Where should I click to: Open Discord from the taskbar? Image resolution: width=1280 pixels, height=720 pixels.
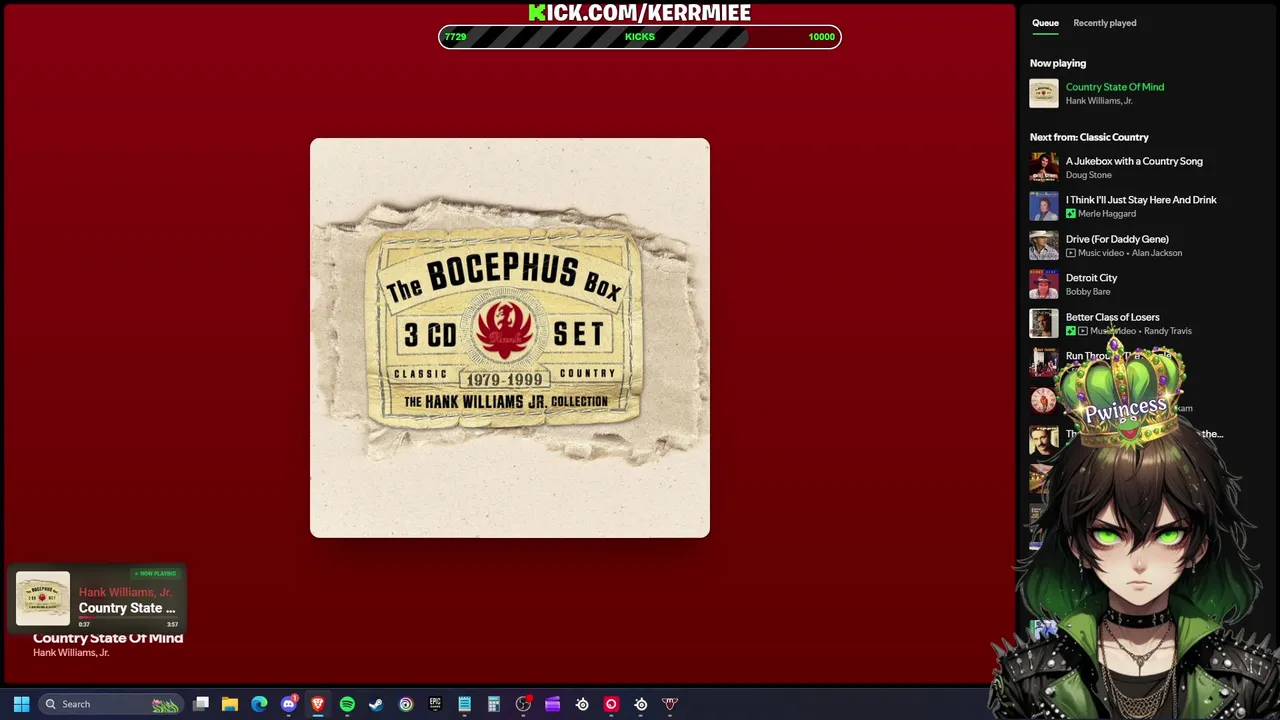[289, 704]
